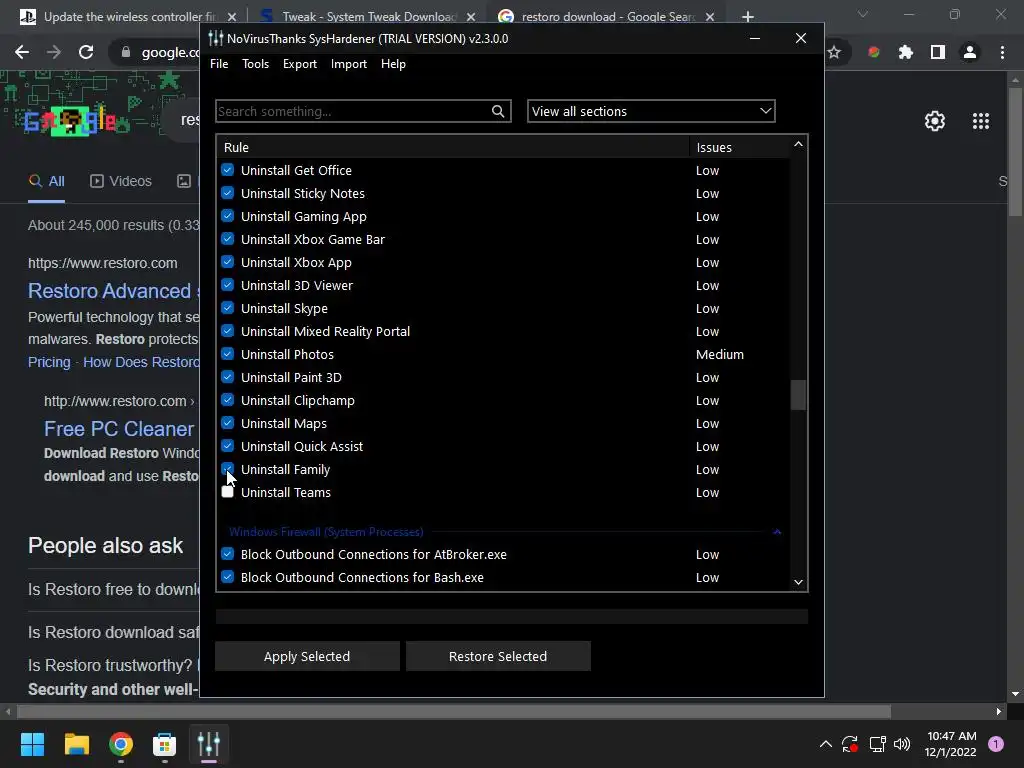Click Chrome's horizontal scrollbar thumb
This screenshot has height=768, width=1024.
(x=454, y=711)
